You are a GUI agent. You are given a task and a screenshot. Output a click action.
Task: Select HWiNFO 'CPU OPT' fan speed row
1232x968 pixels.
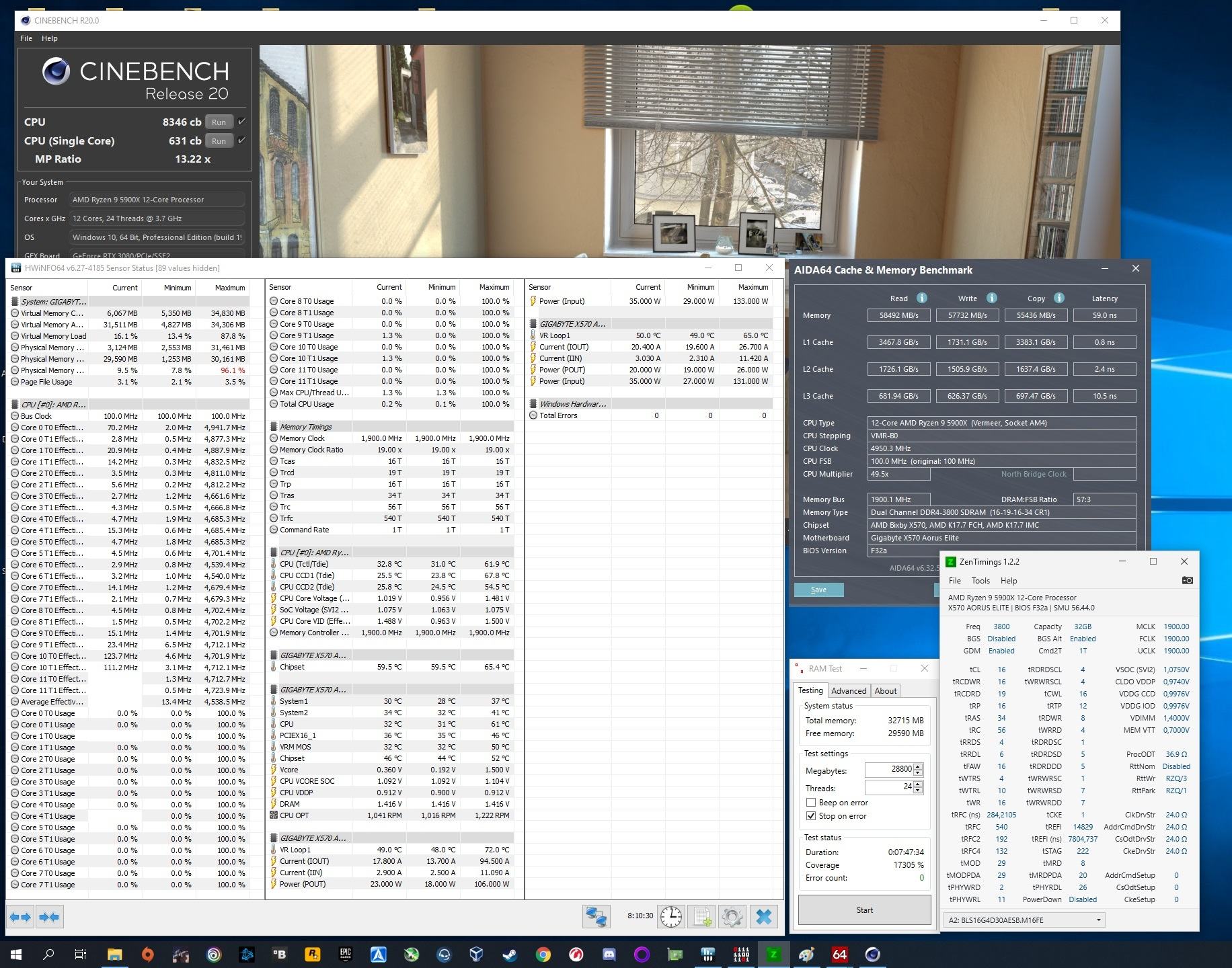coord(390,815)
